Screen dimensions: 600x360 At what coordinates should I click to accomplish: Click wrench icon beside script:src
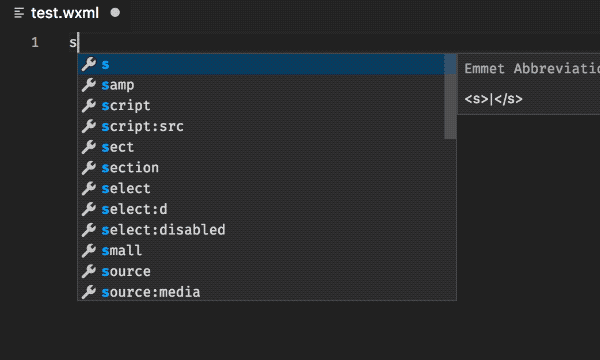89,126
